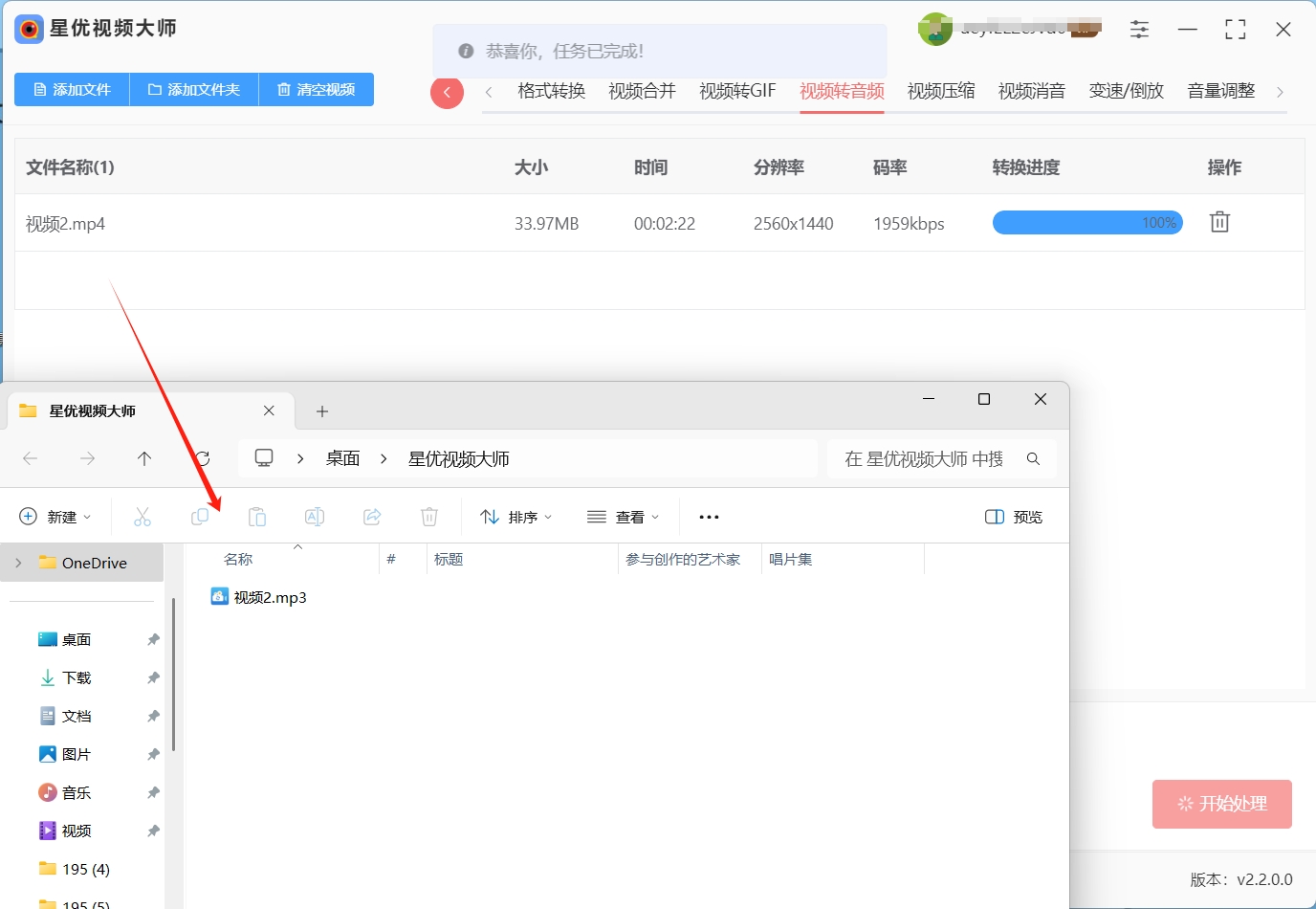
Task: Select OneDrive in navigation pane
Action: click(82, 563)
